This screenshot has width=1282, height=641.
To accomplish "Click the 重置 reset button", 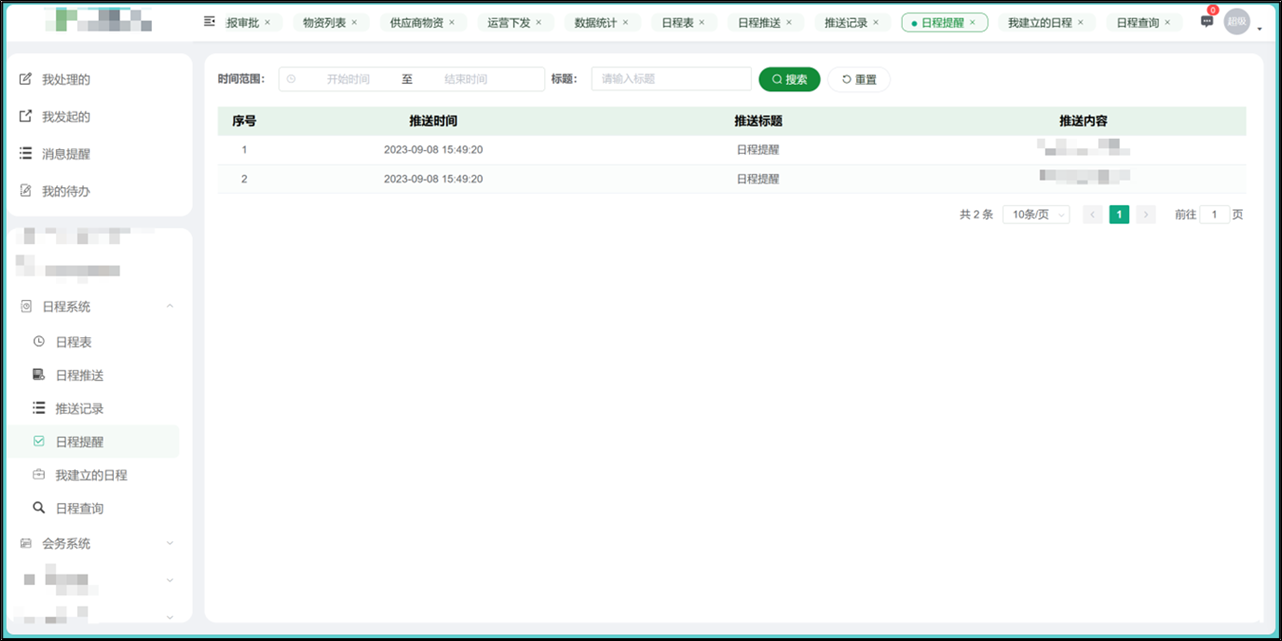I will [x=859, y=79].
